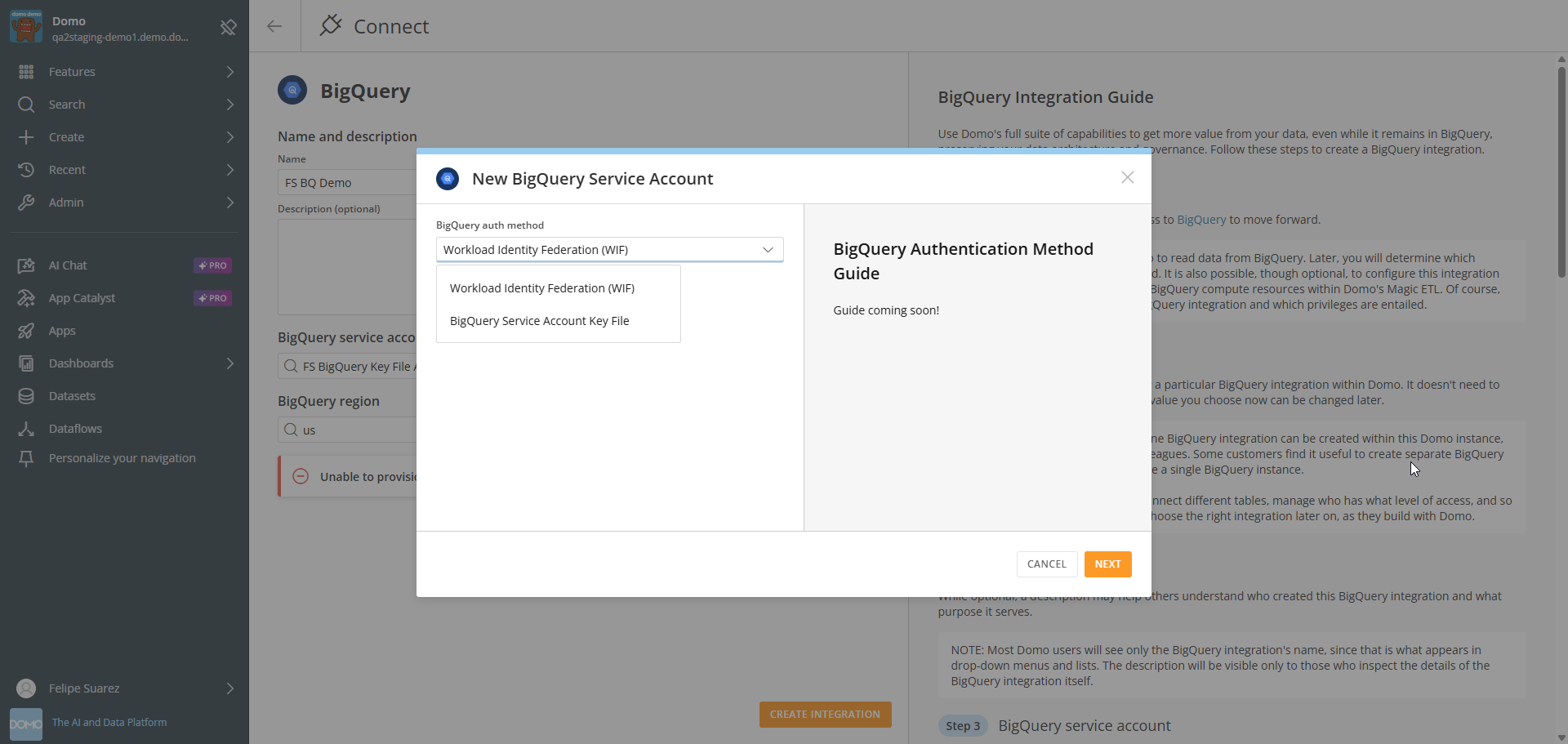
Task: Click the error icon beside Unable to provision
Action: [301, 476]
